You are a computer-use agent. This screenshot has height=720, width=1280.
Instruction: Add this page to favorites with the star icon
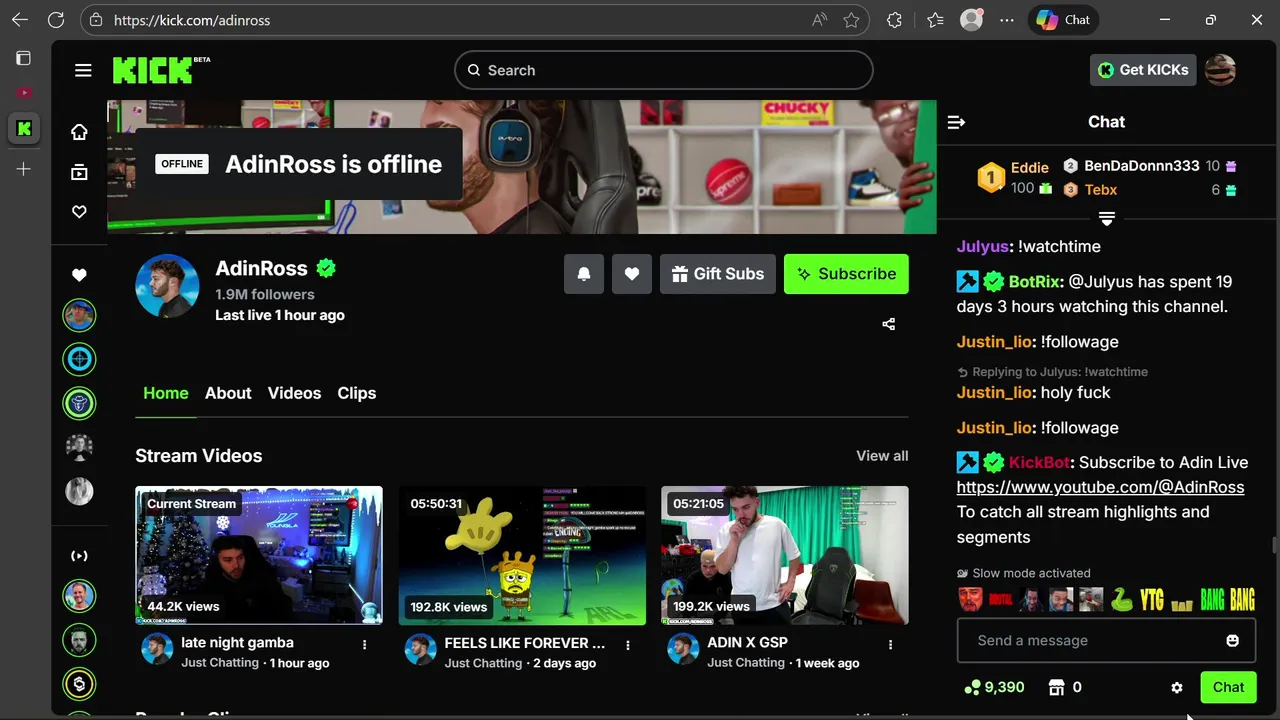pos(851,20)
